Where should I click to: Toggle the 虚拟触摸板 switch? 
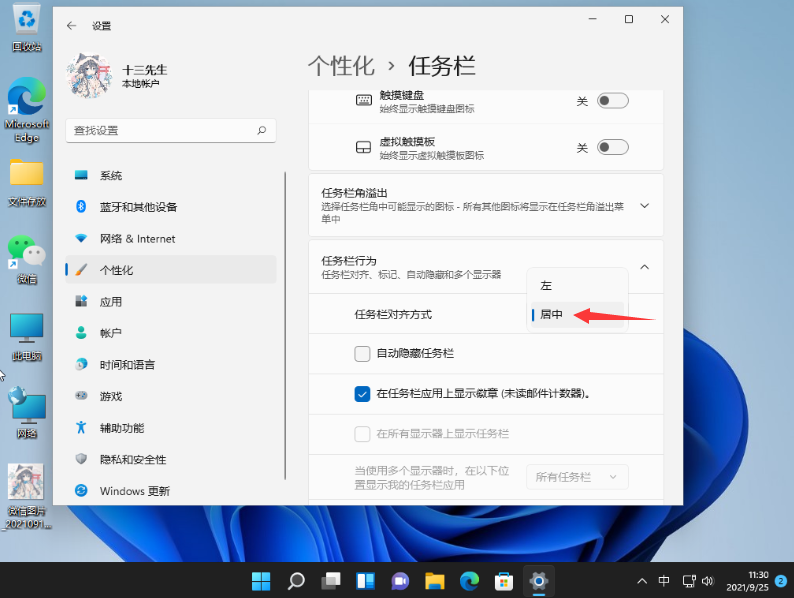coord(612,147)
